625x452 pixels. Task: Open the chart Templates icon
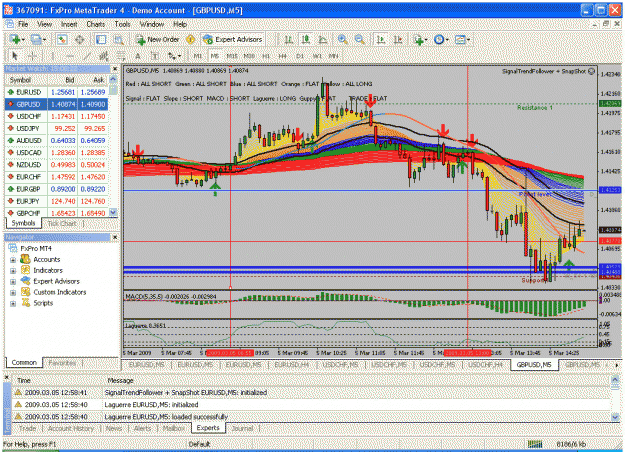click(x=462, y=39)
